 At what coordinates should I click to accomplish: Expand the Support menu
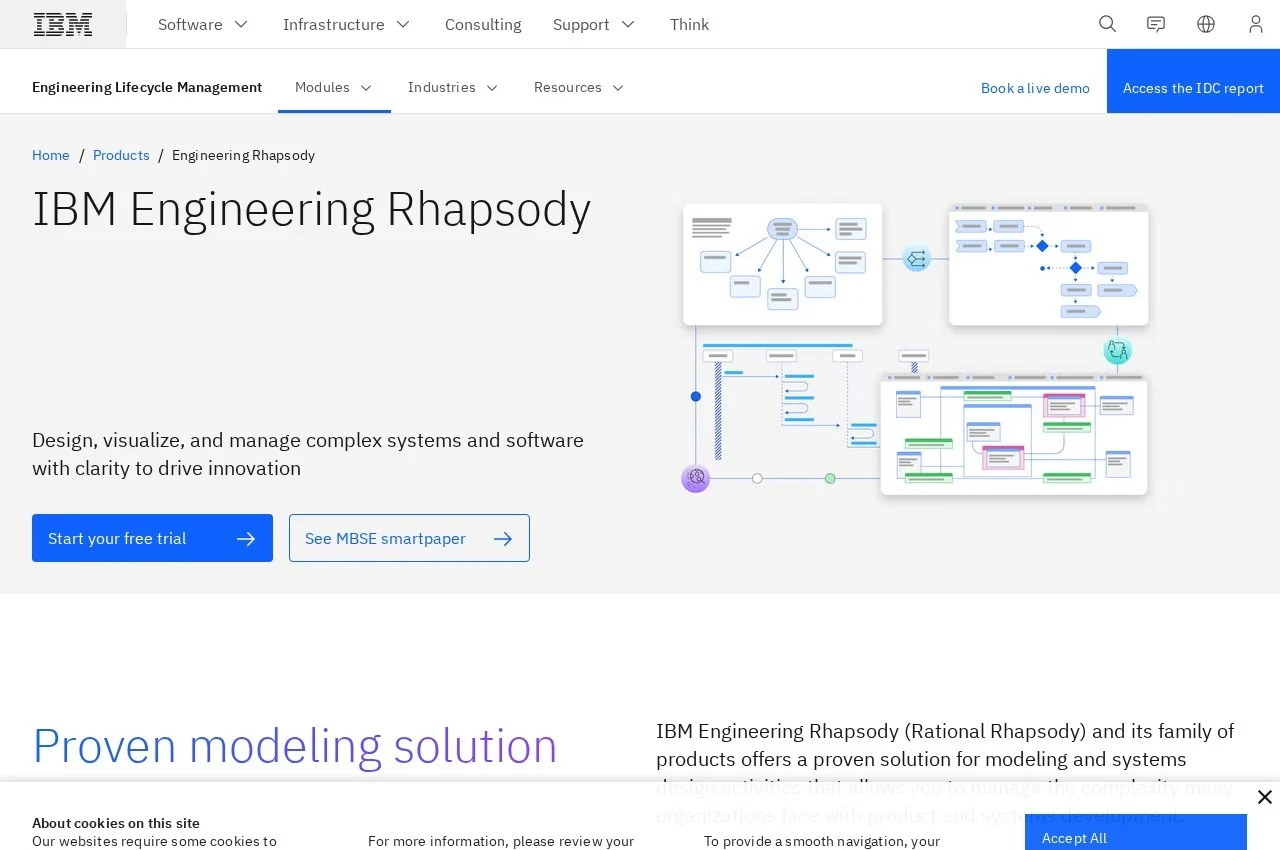click(594, 24)
